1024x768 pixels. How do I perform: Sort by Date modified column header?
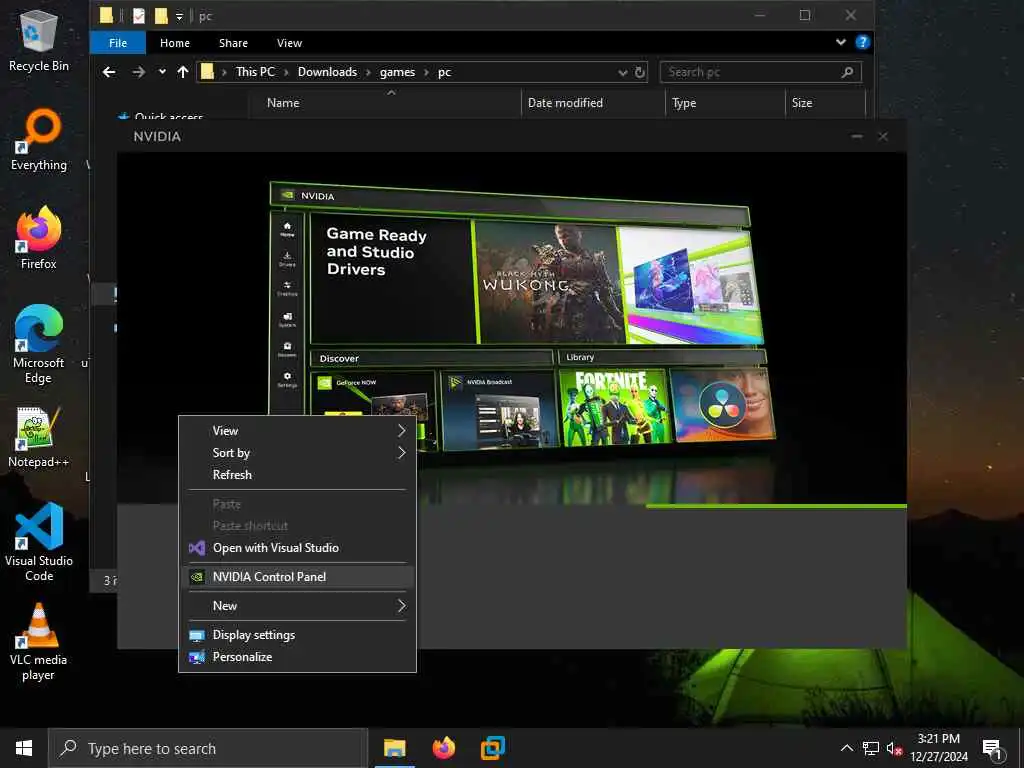593,103
